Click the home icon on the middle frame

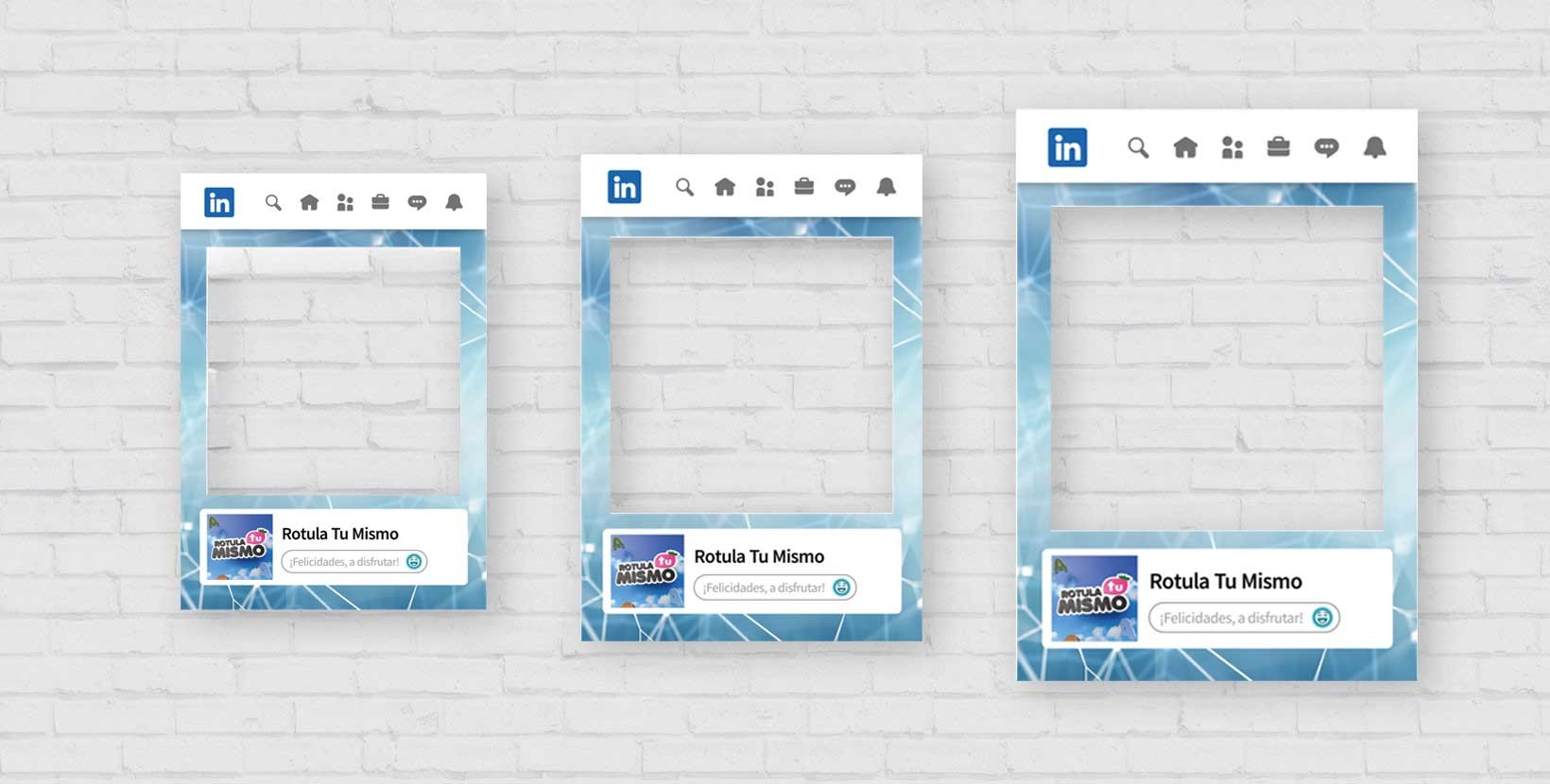tap(725, 187)
